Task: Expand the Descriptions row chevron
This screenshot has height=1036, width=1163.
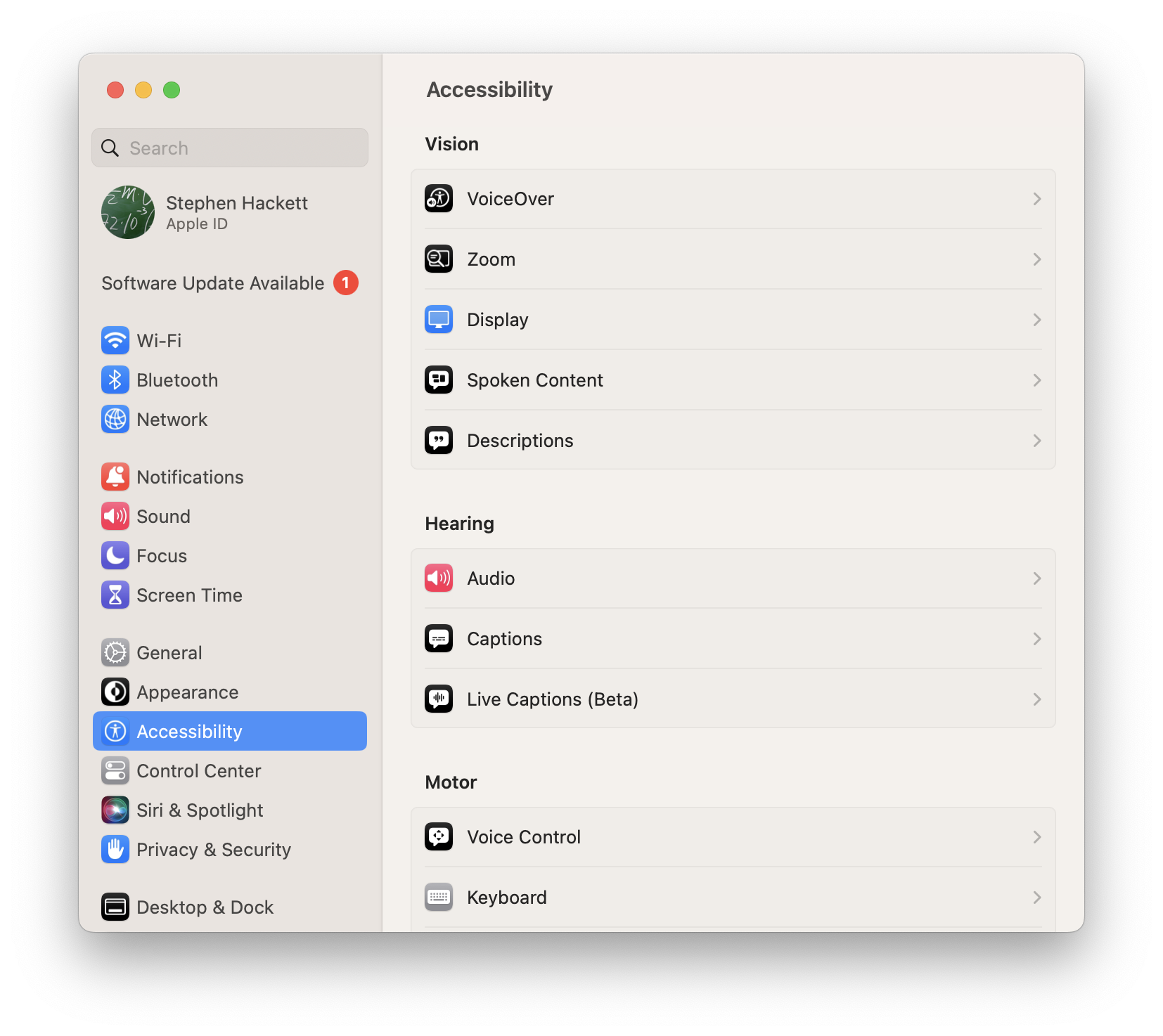Action: [x=1036, y=441]
